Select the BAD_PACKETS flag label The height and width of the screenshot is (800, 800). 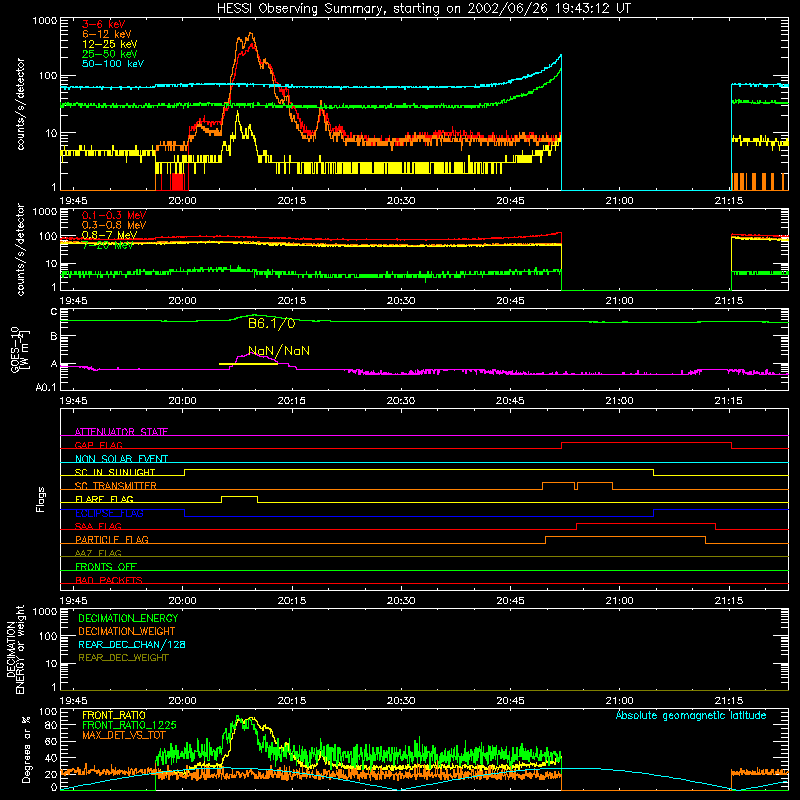pyautogui.click(x=109, y=580)
